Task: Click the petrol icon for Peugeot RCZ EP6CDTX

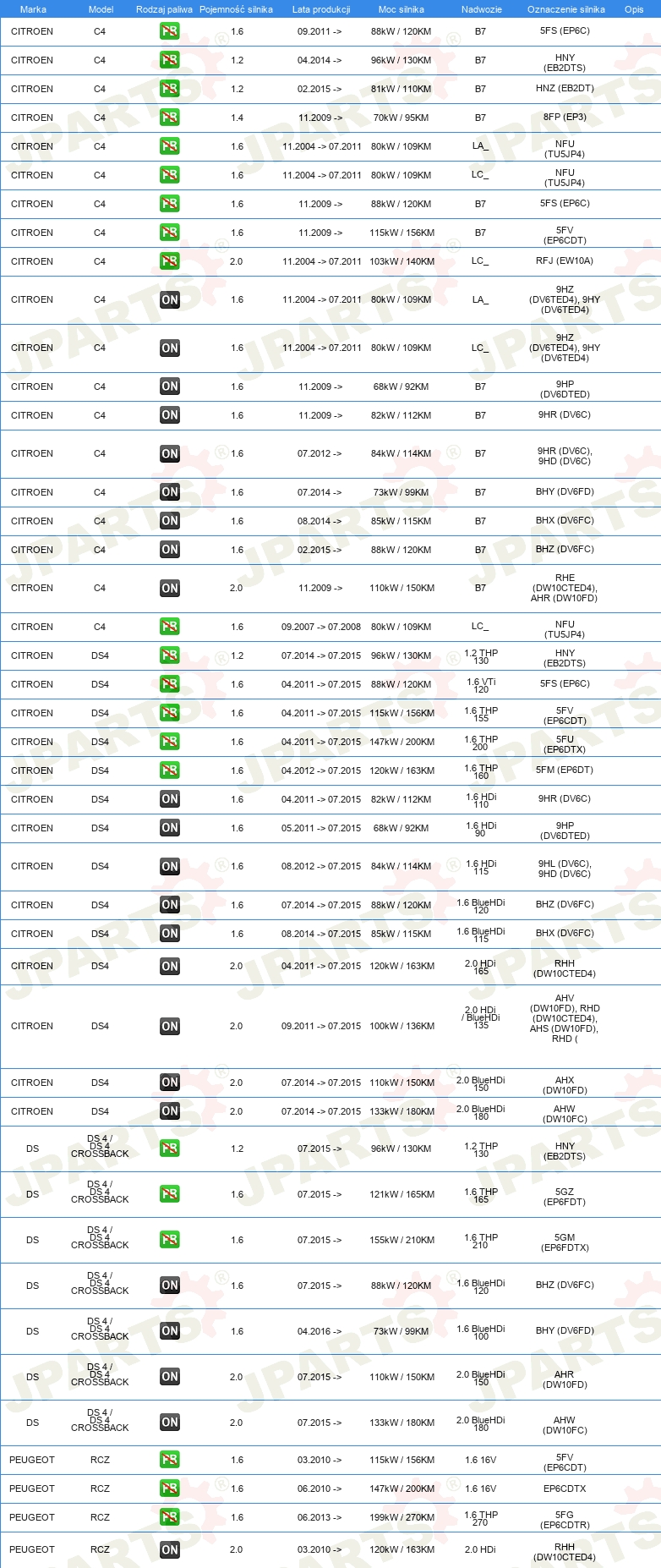Action: coord(170,1489)
